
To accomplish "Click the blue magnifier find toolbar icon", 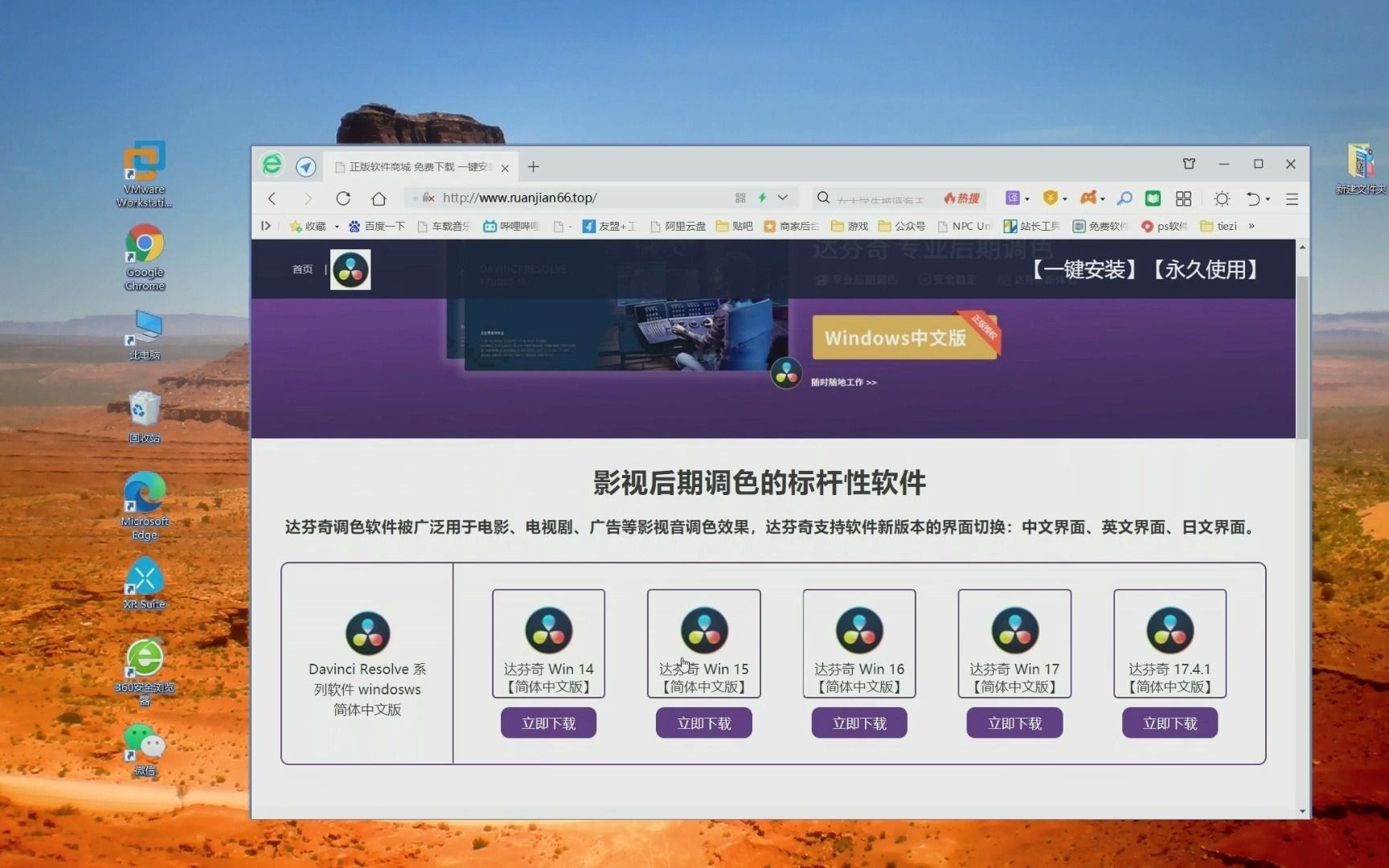I will pos(1125,198).
